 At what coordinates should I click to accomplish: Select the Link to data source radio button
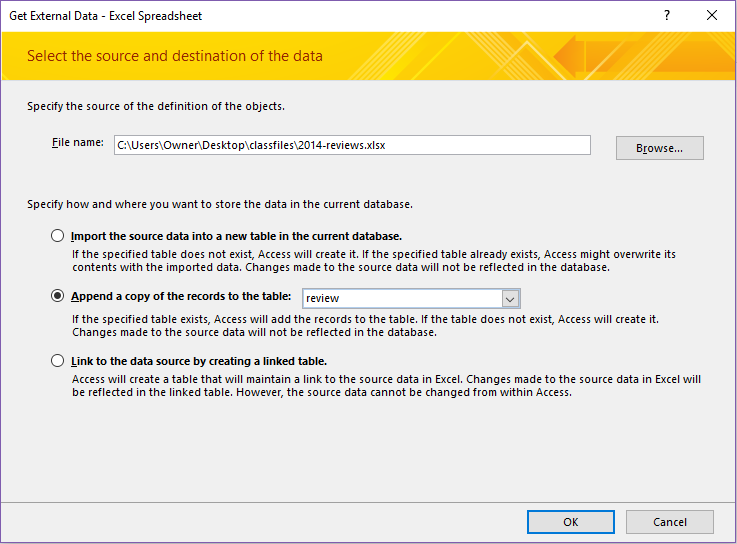pos(57,361)
